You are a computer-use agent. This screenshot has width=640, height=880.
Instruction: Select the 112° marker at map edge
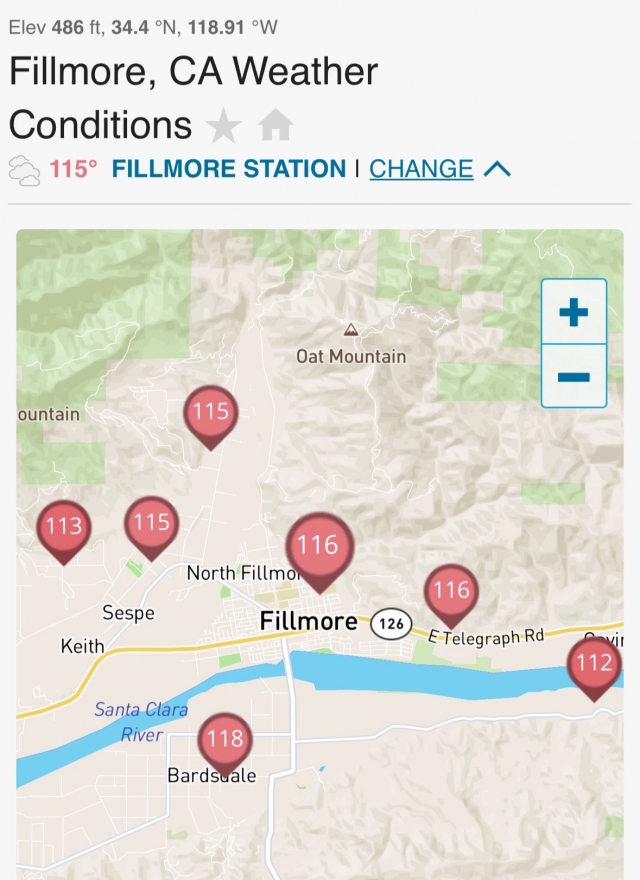(594, 663)
